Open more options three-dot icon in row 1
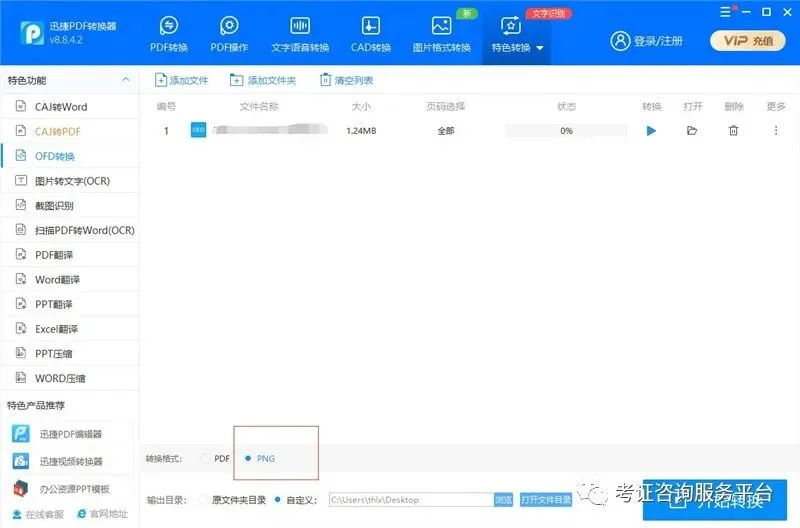The image size is (800, 528). (776, 131)
